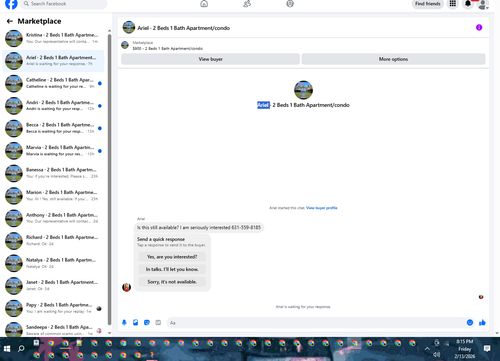The height and width of the screenshot is (361, 500).
Task: Go back using the arrow beside Marketplace
Action: click(x=10, y=21)
